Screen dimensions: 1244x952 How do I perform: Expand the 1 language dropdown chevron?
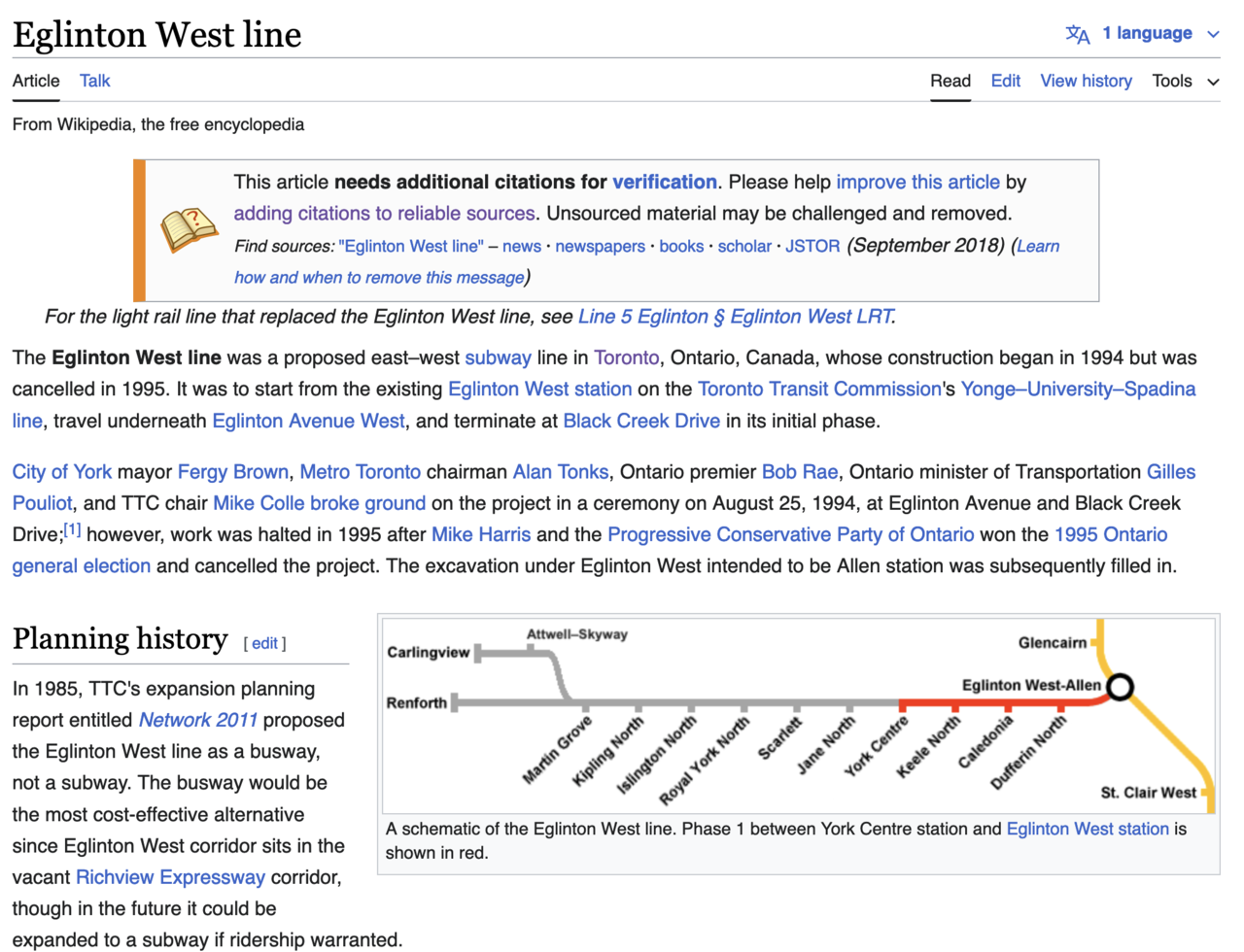pos(1213,34)
